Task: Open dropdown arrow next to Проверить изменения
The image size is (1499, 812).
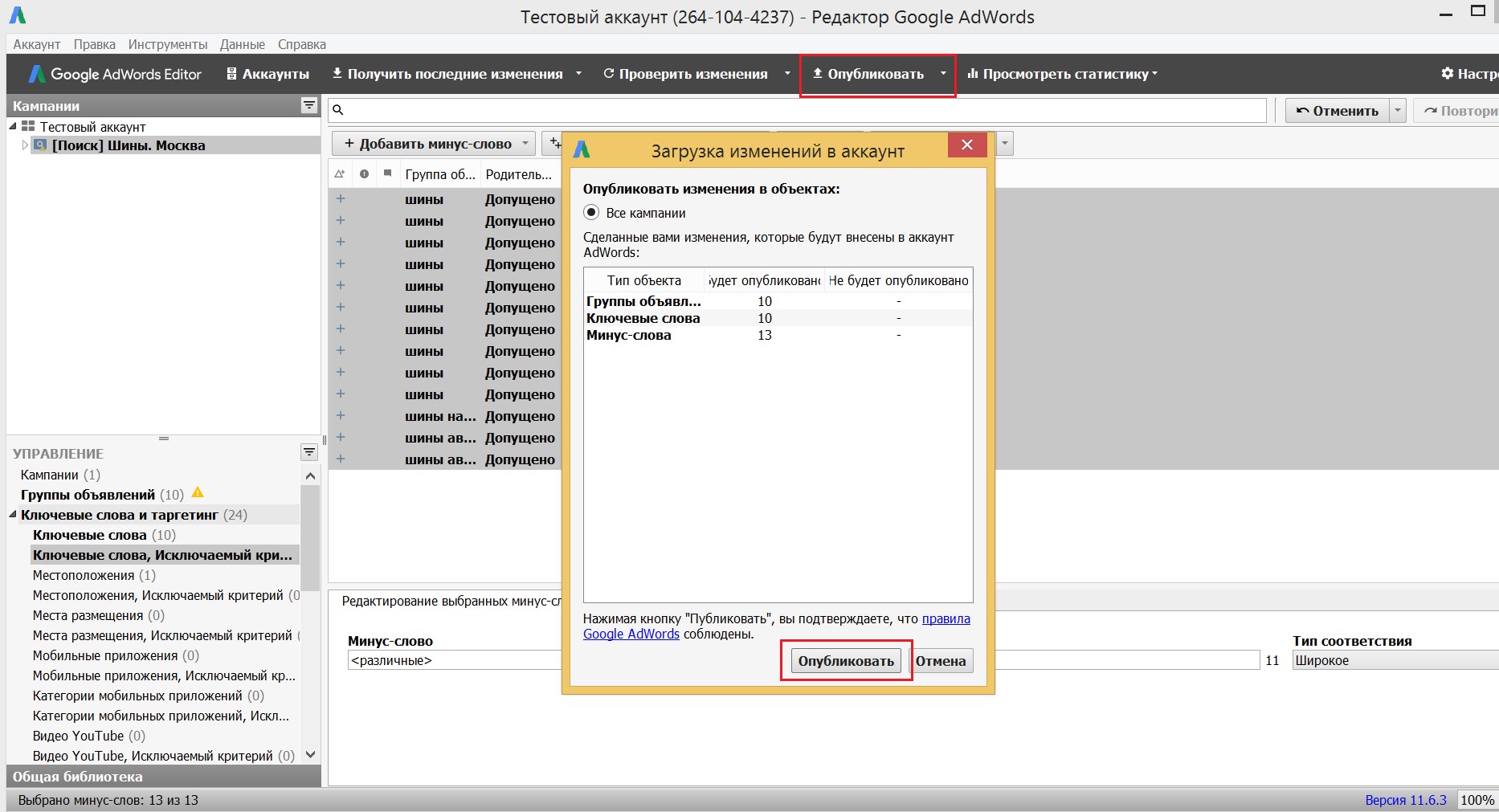Action: pyautogui.click(x=787, y=74)
